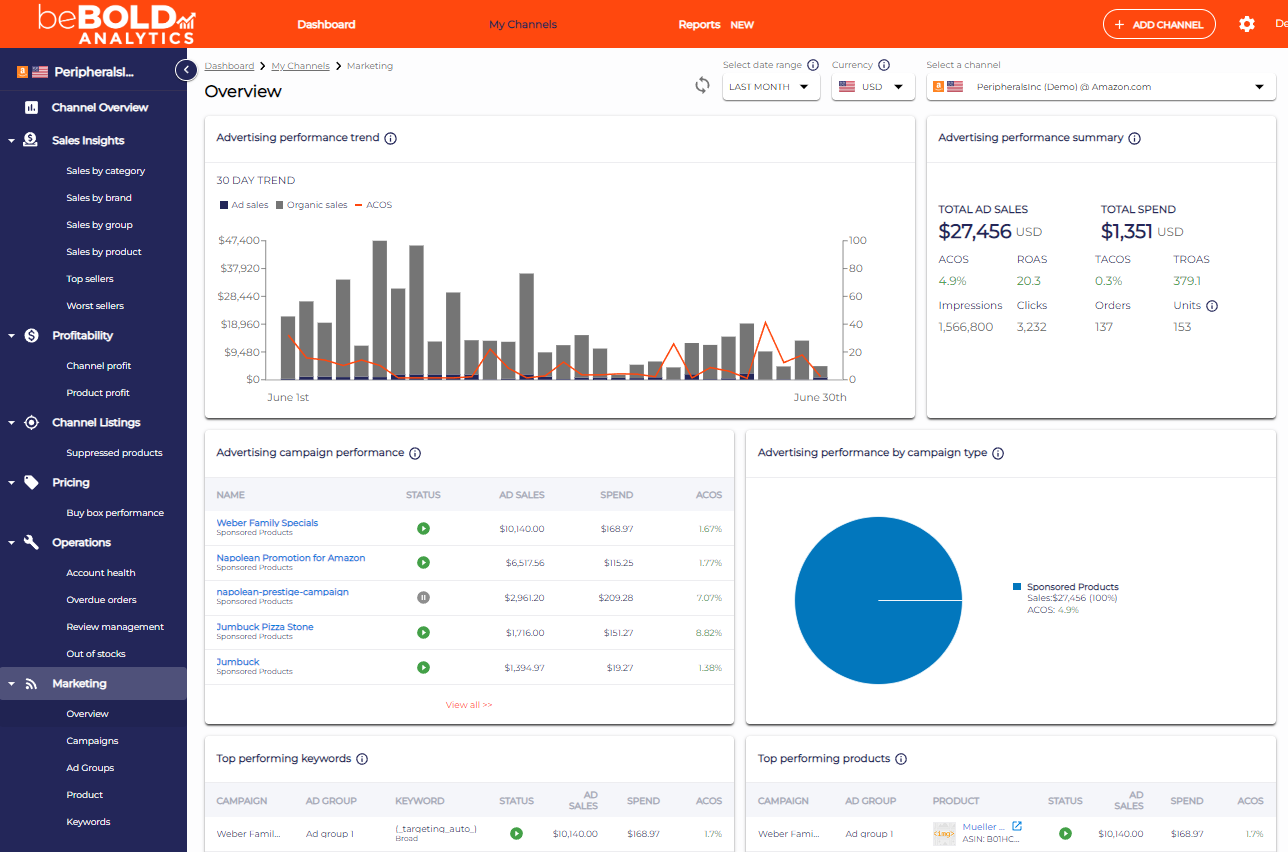
Task: Show info for Top performing keywords
Action: [x=362, y=759]
